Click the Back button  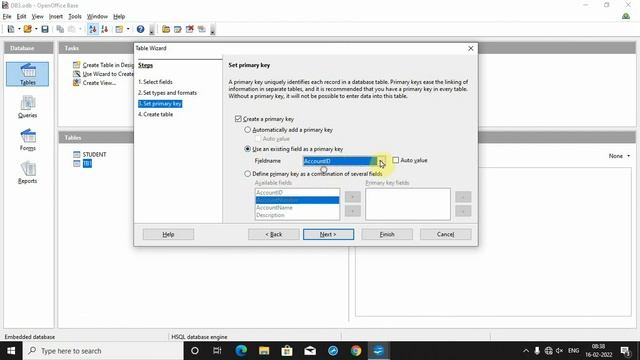pos(273,234)
